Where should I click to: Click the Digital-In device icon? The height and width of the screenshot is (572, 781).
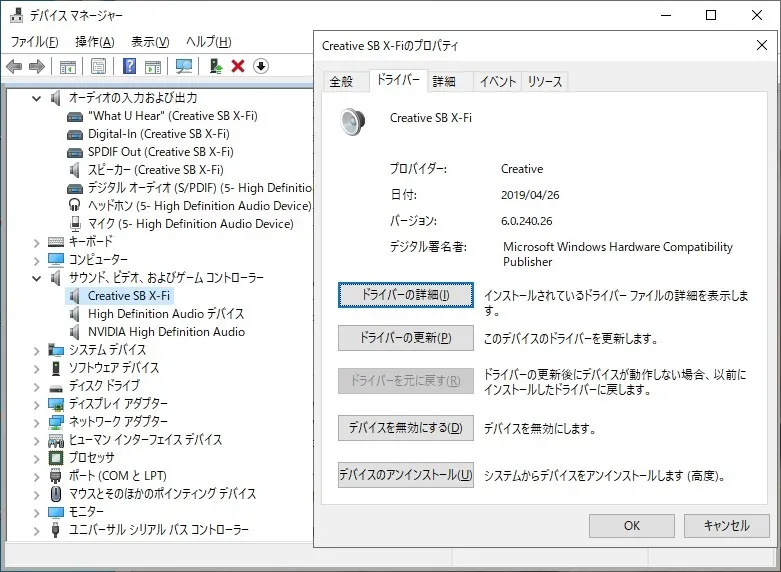coord(75,135)
